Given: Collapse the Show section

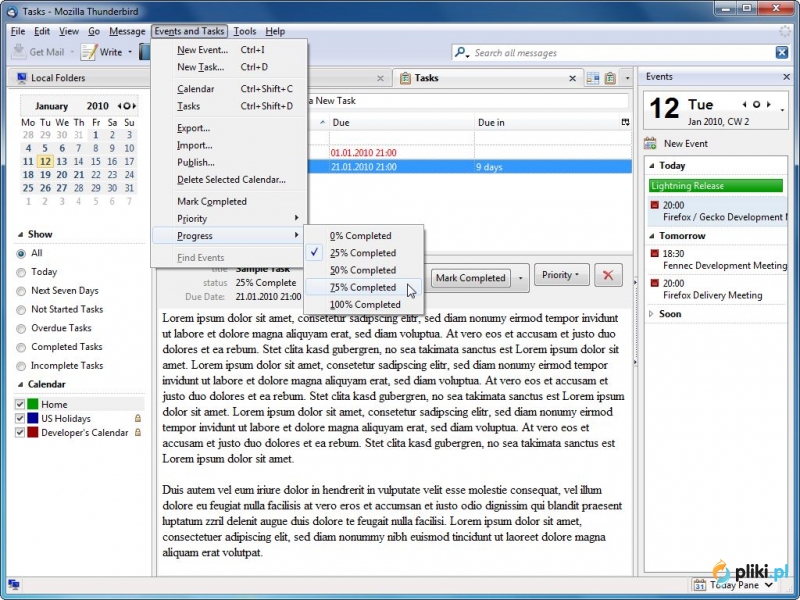Looking at the screenshot, I should [x=20, y=234].
